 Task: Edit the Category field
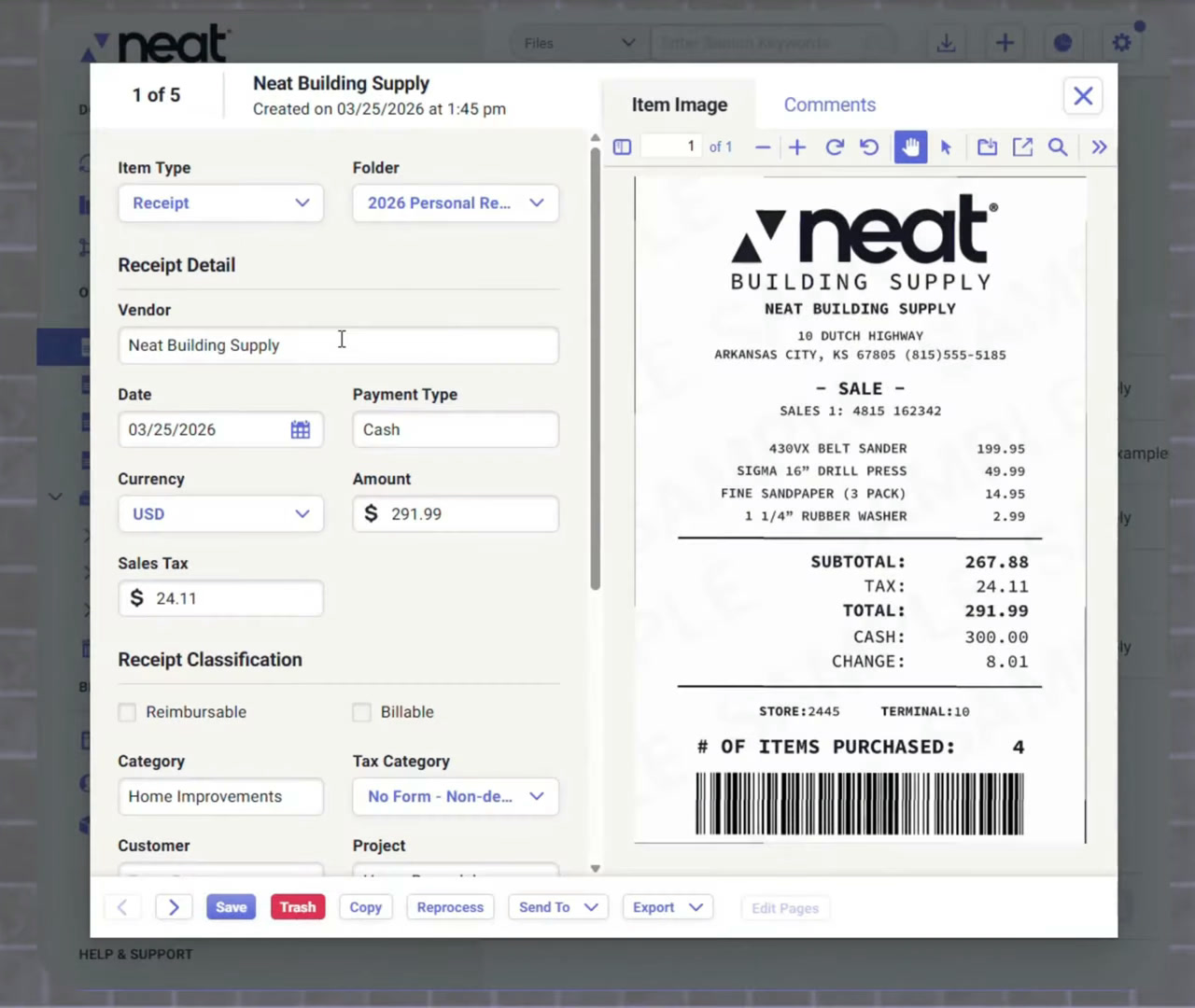point(220,797)
